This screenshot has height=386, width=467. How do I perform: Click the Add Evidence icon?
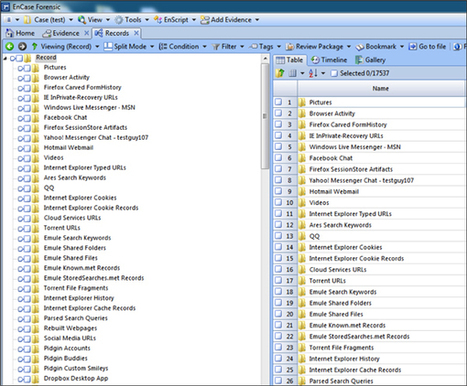tap(205, 20)
